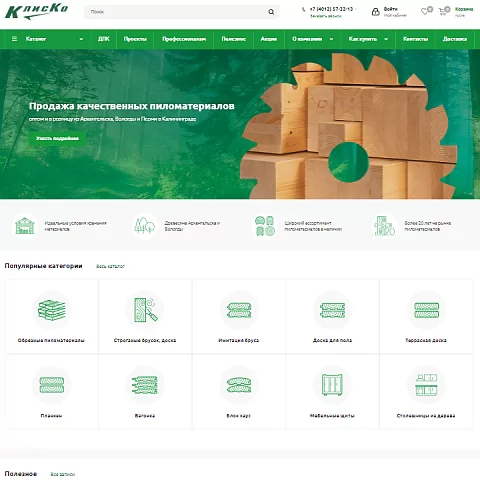The width and height of the screenshot is (480, 480).
Task: Click the phone number in header
Action: [x=331, y=9]
